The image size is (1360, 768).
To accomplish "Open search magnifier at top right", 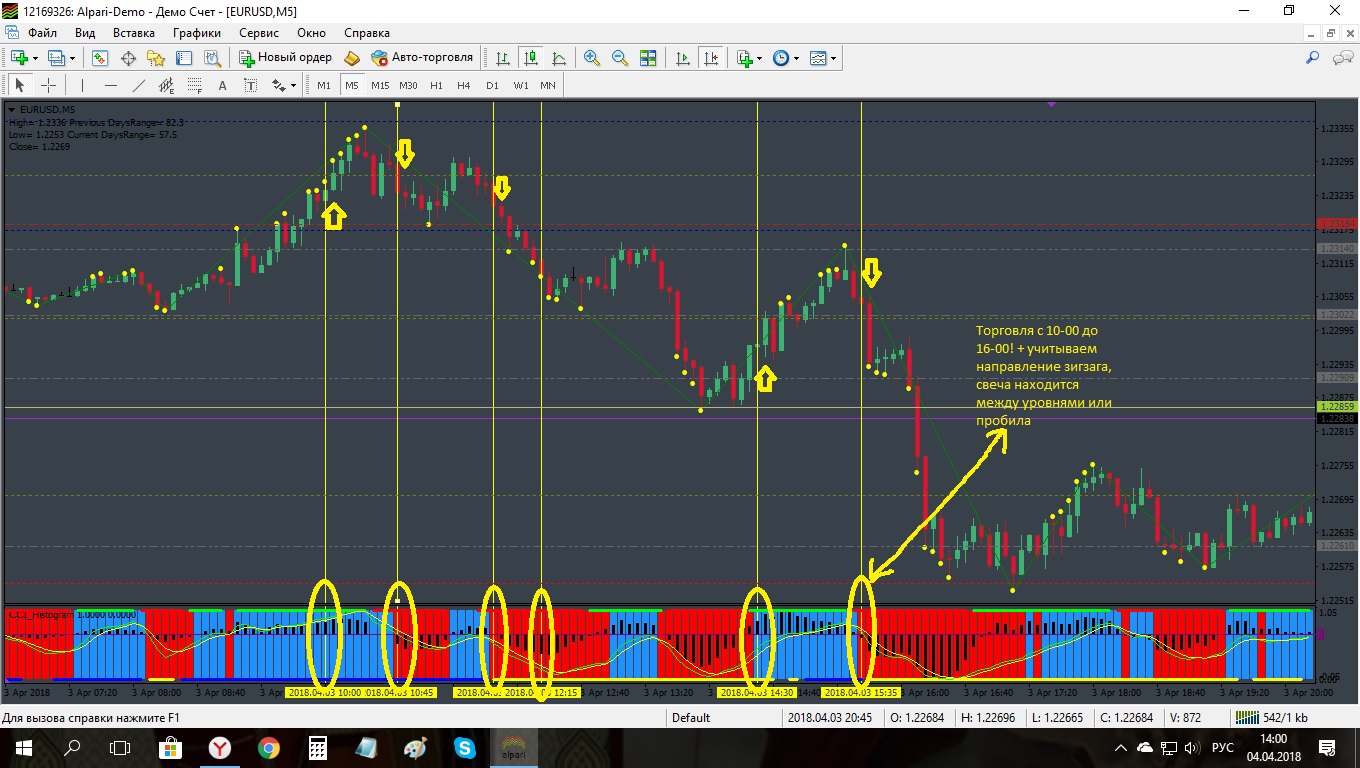I will 1313,58.
